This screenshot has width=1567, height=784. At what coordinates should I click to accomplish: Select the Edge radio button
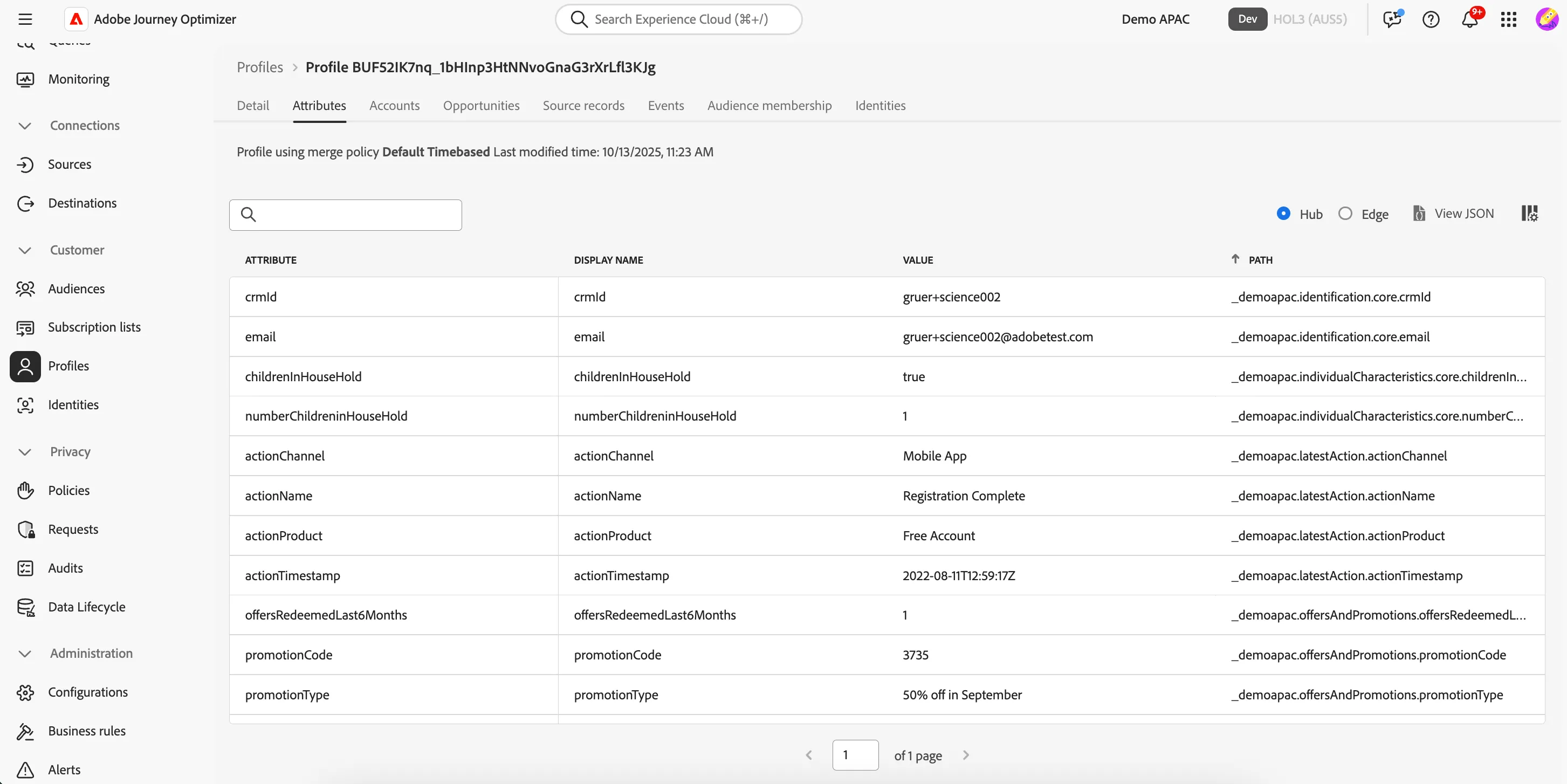click(1345, 214)
